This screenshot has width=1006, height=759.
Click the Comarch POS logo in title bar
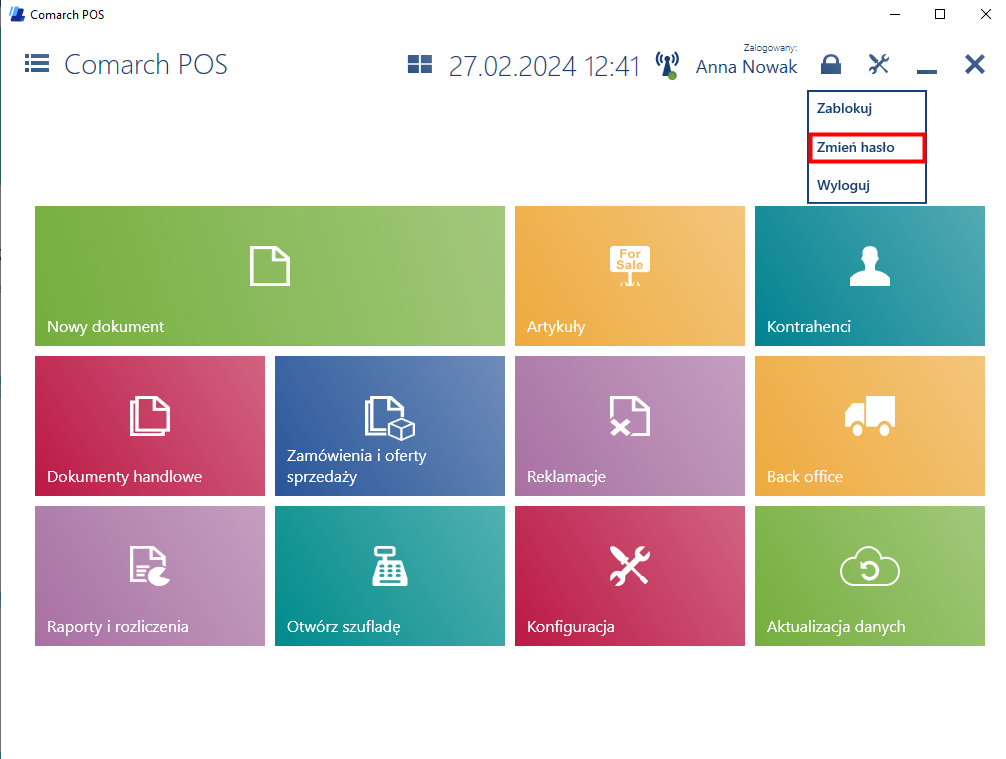17,14
